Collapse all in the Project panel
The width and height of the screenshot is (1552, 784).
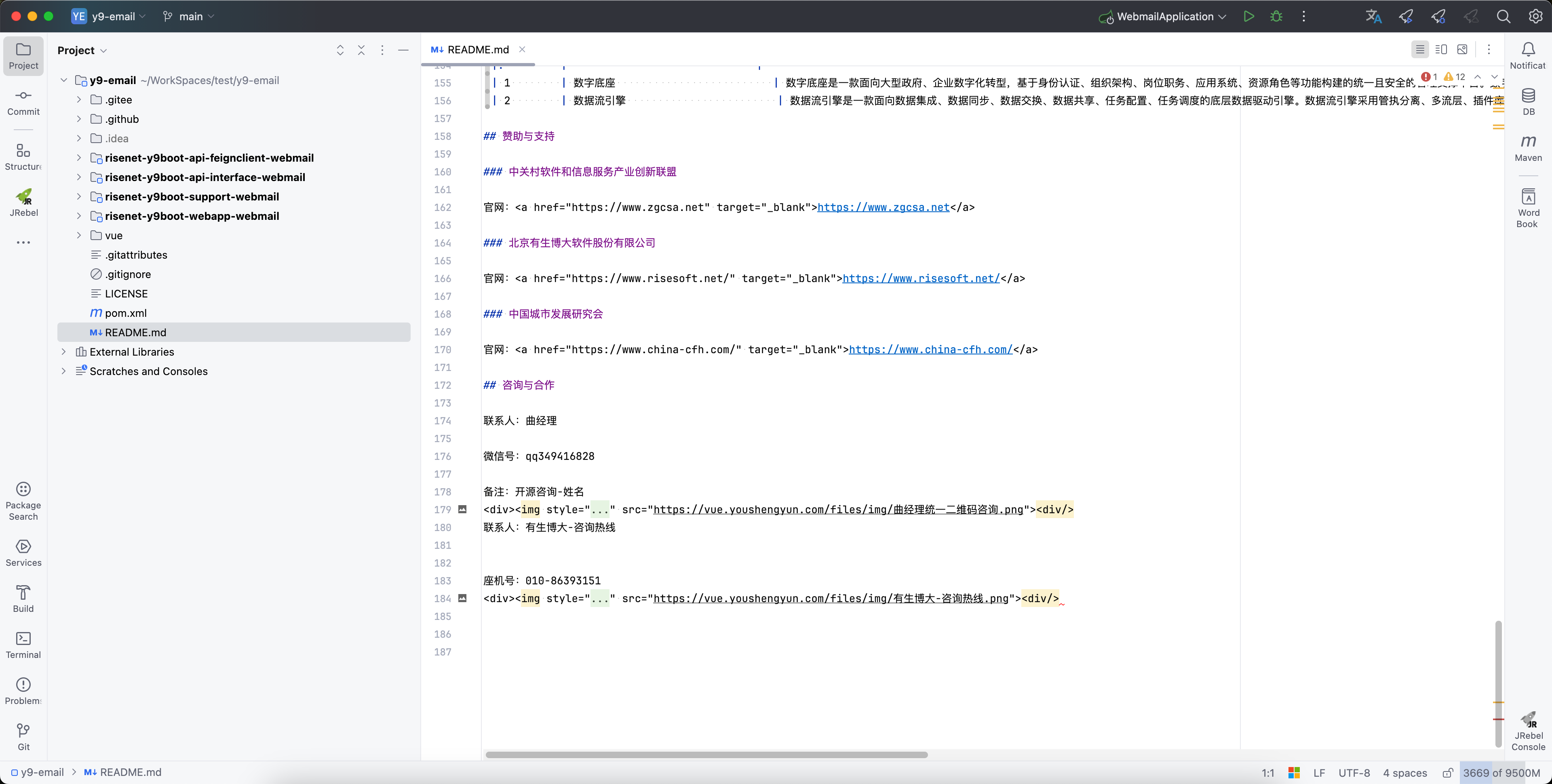click(361, 50)
